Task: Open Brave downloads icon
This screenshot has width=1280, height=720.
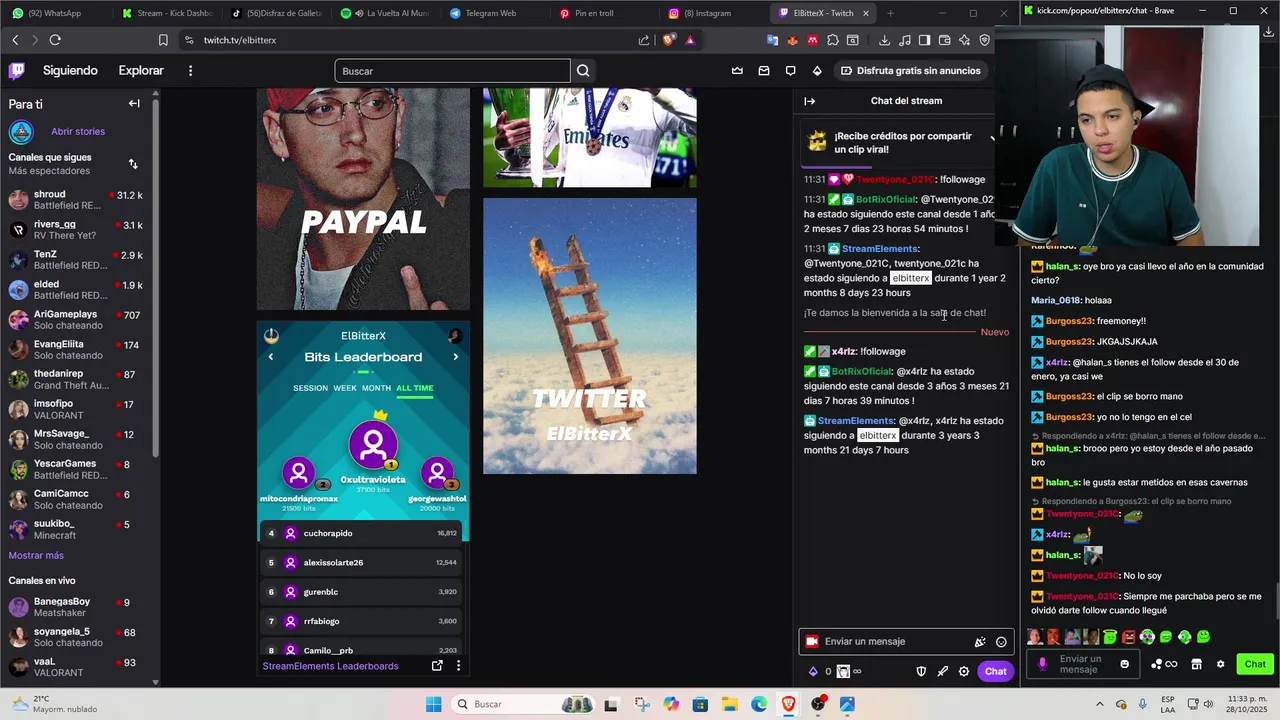Action: (884, 40)
